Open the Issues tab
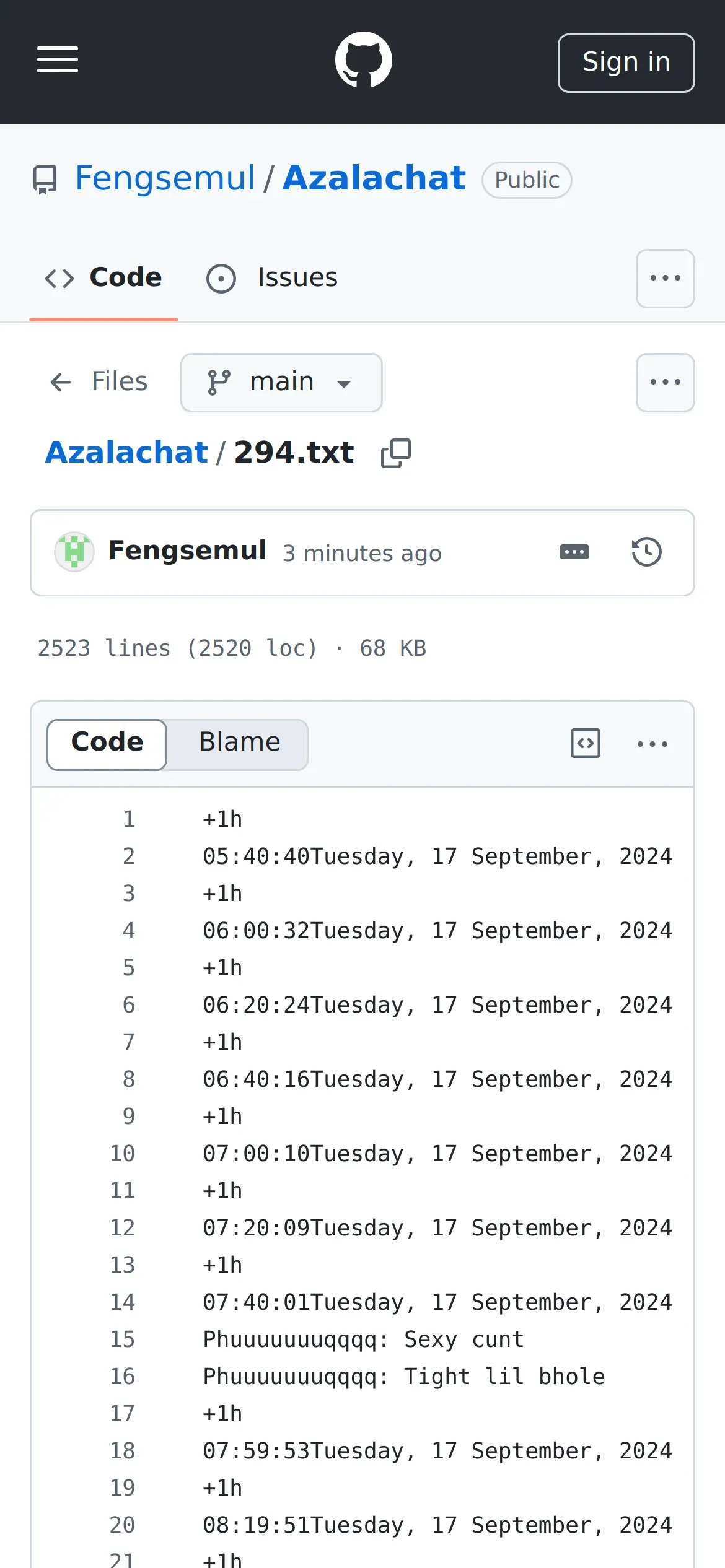Image resolution: width=725 pixels, height=1568 pixels. tap(273, 278)
